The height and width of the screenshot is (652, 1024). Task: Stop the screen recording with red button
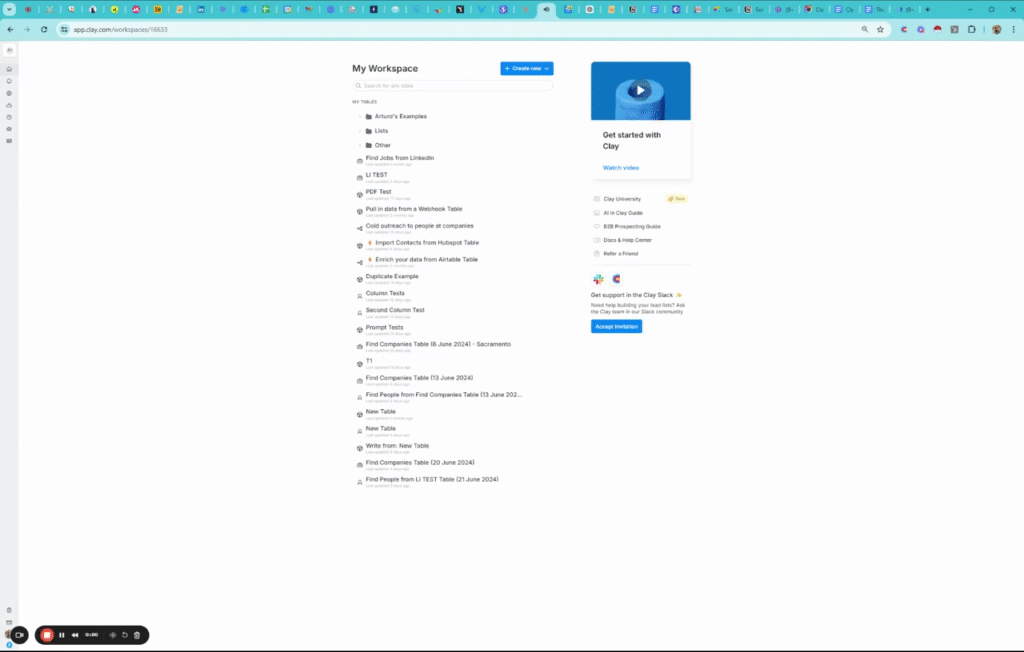(47, 635)
